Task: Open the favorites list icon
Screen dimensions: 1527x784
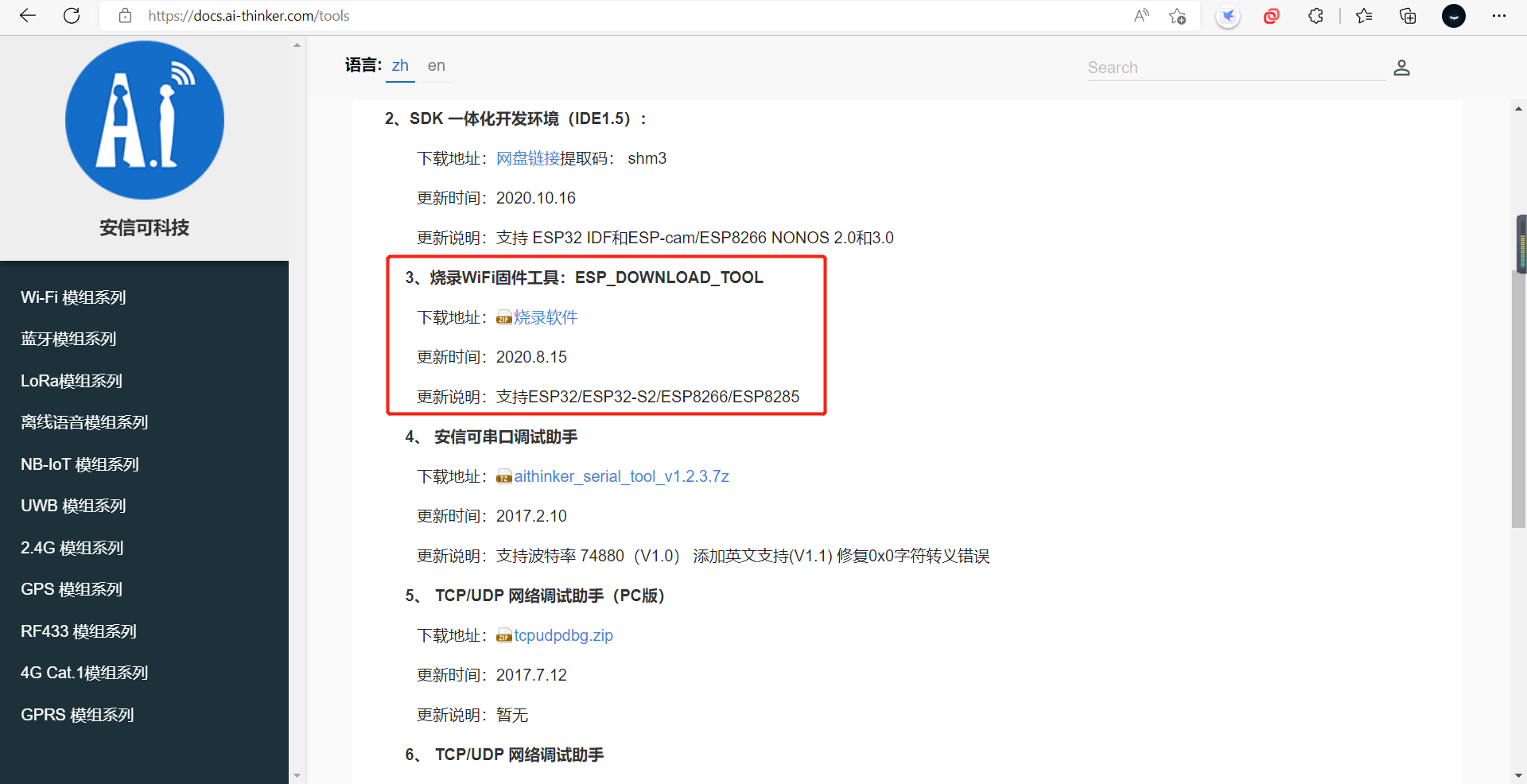Action: coord(1364,16)
